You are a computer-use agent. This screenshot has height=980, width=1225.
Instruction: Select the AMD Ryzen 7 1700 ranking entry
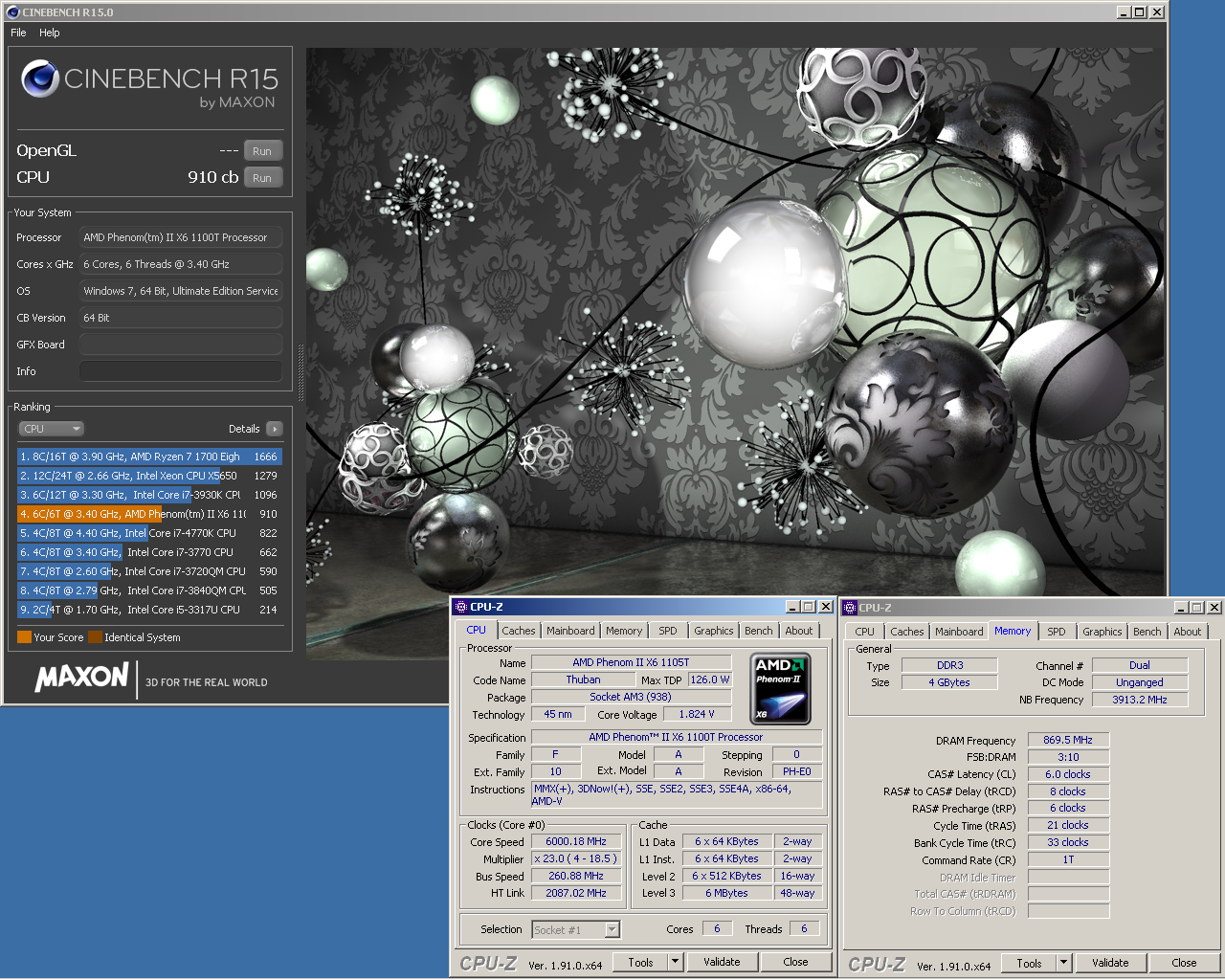pos(149,457)
